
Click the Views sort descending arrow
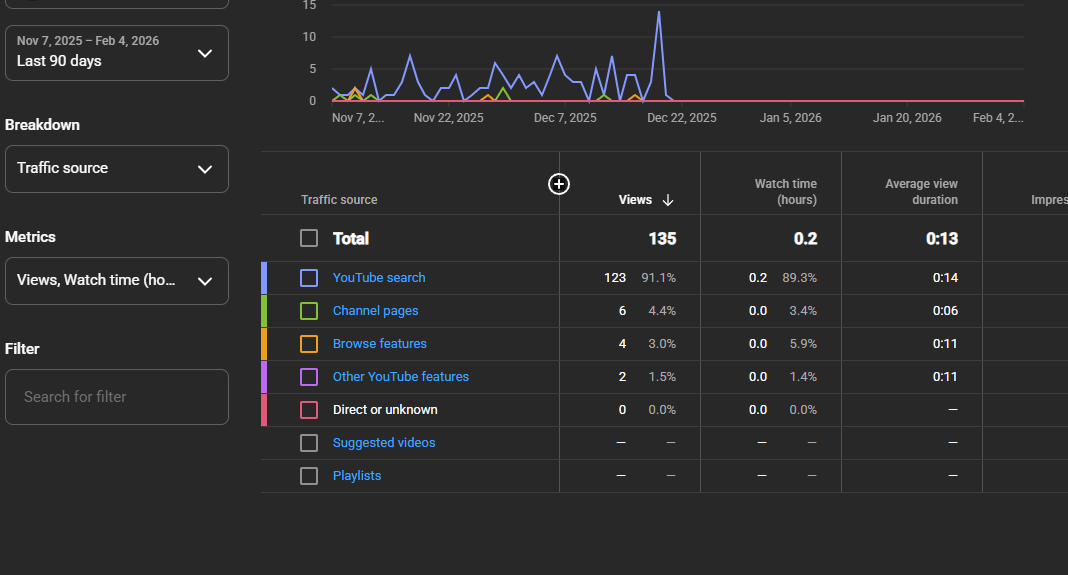coord(668,200)
